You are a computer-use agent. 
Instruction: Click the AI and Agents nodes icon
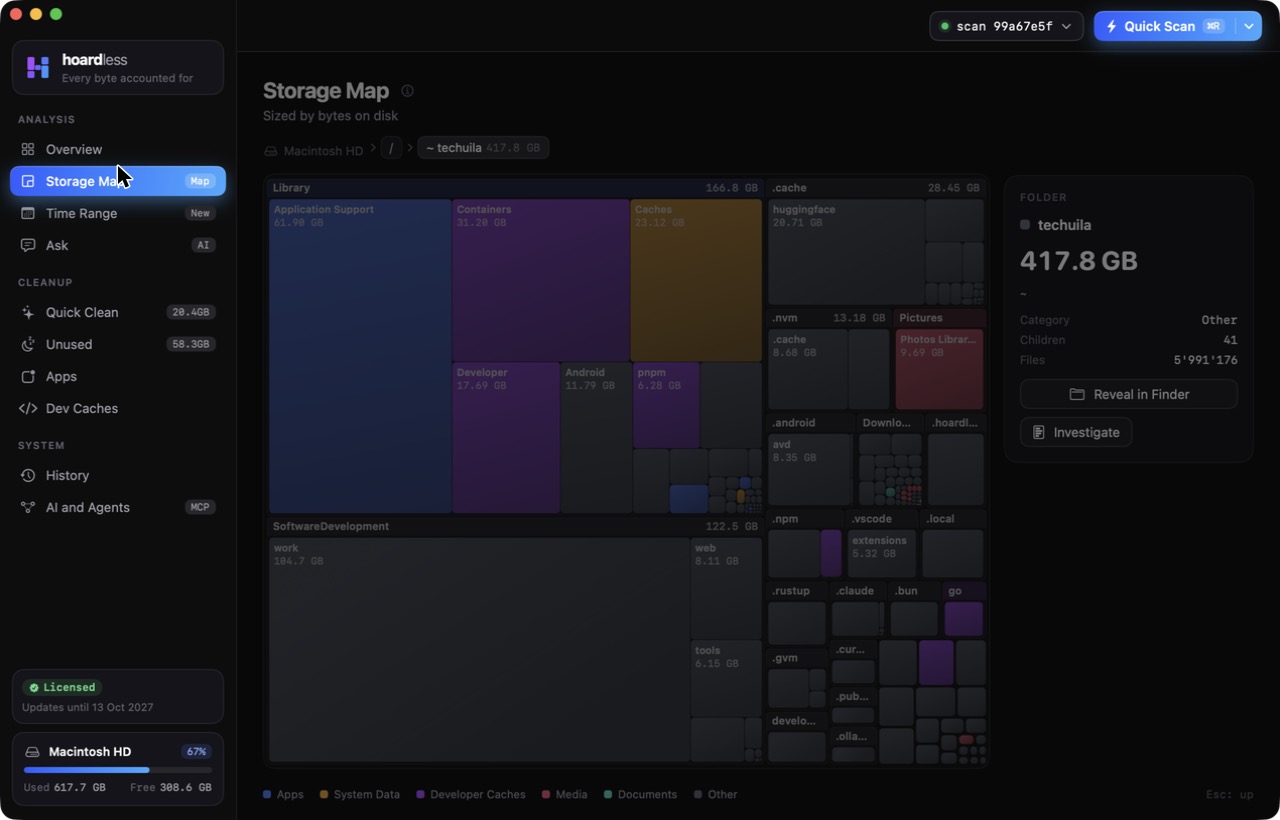[x=28, y=507]
